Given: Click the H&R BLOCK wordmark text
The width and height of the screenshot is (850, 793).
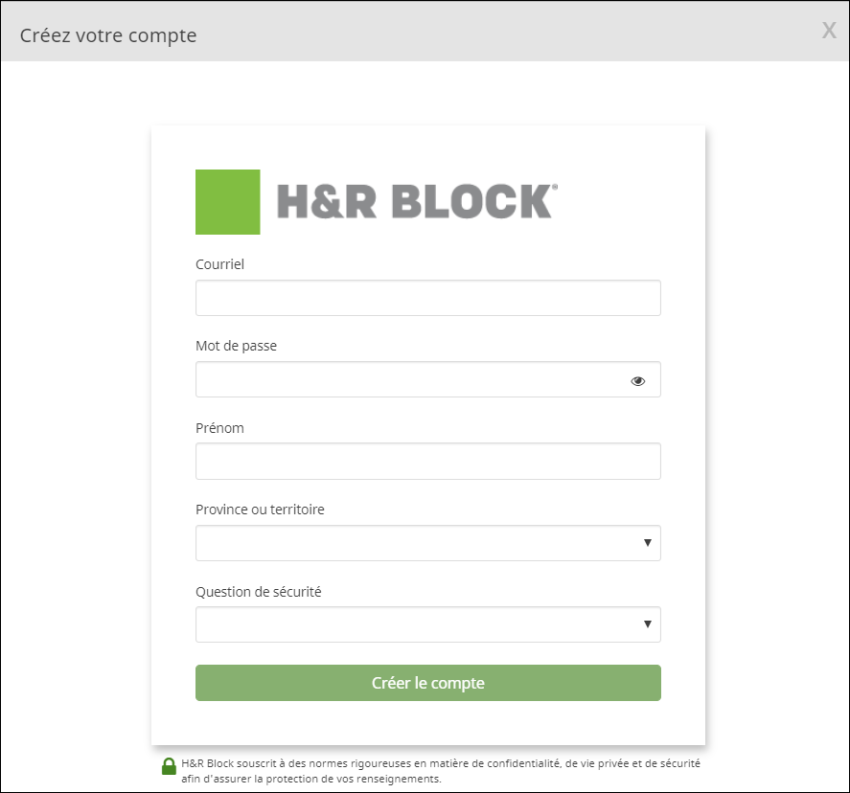Looking at the screenshot, I should (417, 201).
